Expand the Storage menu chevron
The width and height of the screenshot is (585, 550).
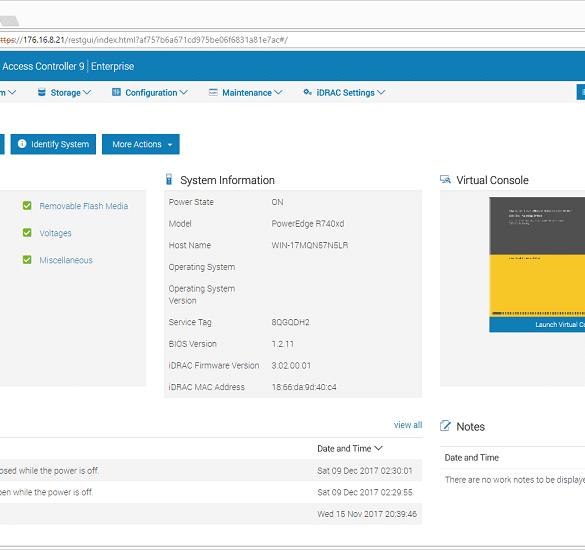87,93
